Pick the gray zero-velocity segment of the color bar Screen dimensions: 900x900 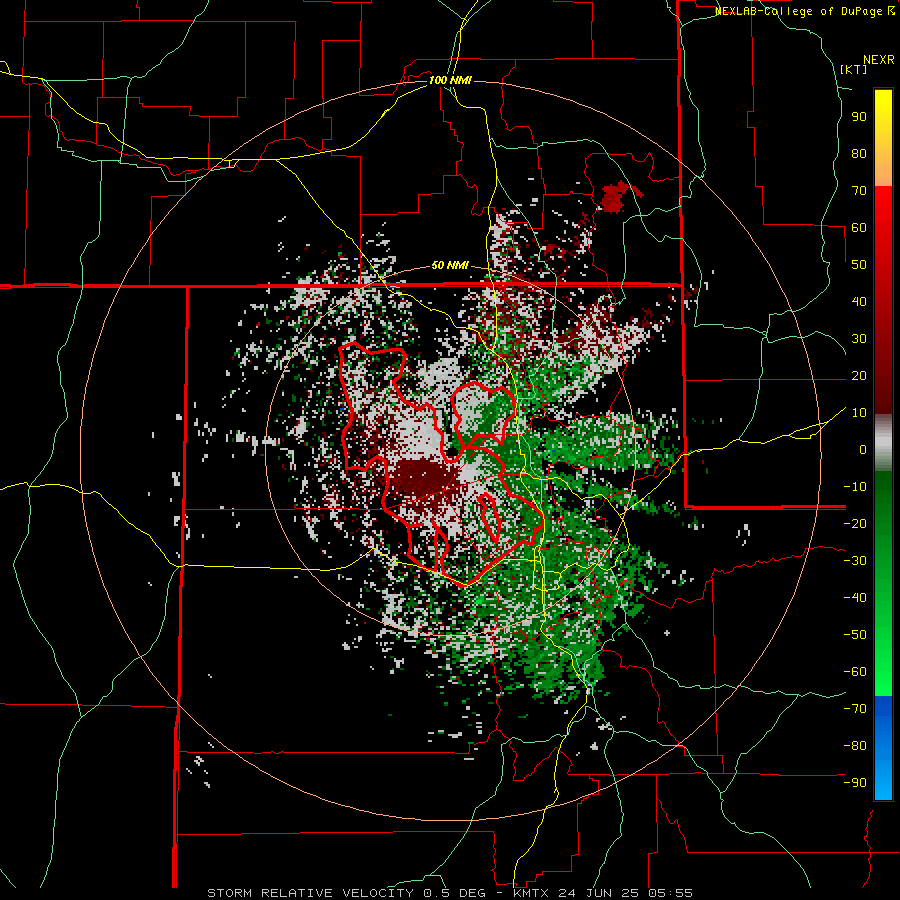click(883, 443)
